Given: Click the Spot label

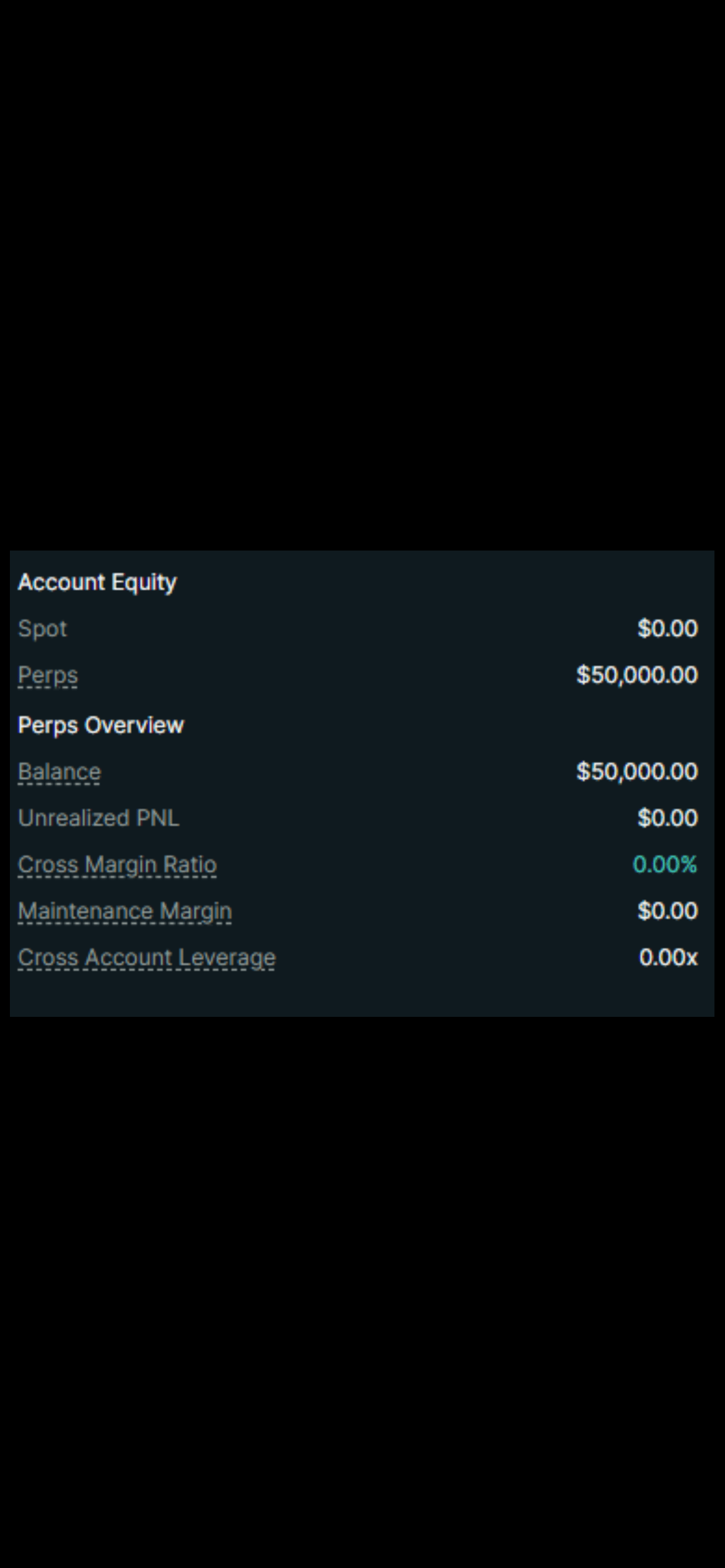Looking at the screenshot, I should [x=42, y=629].
